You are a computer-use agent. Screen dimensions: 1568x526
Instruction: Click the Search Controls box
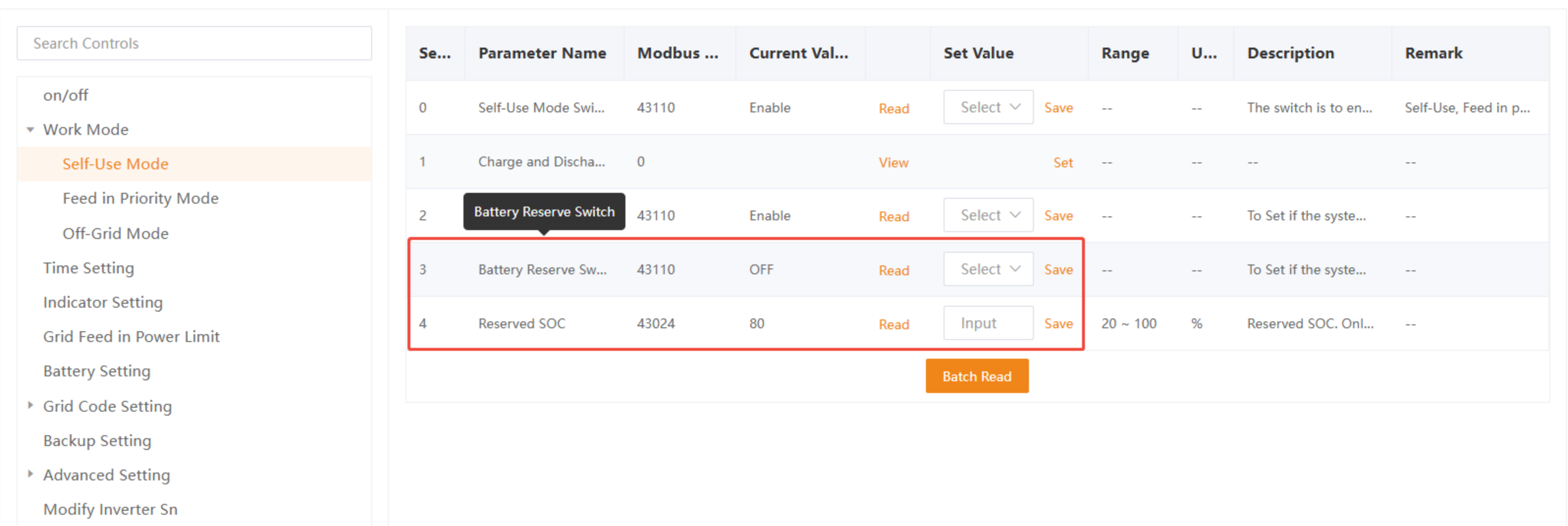194,43
